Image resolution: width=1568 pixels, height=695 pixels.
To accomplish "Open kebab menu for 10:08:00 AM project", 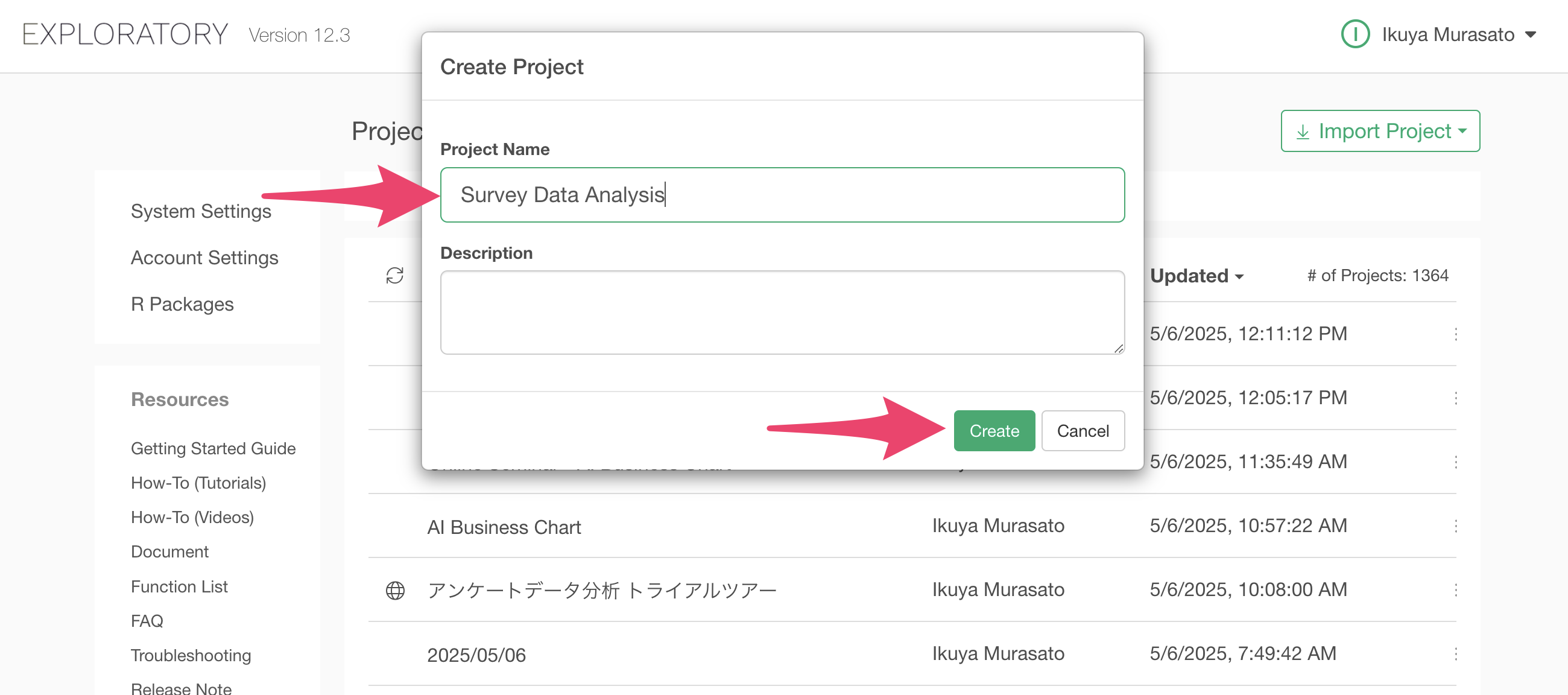I will 1455,589.
